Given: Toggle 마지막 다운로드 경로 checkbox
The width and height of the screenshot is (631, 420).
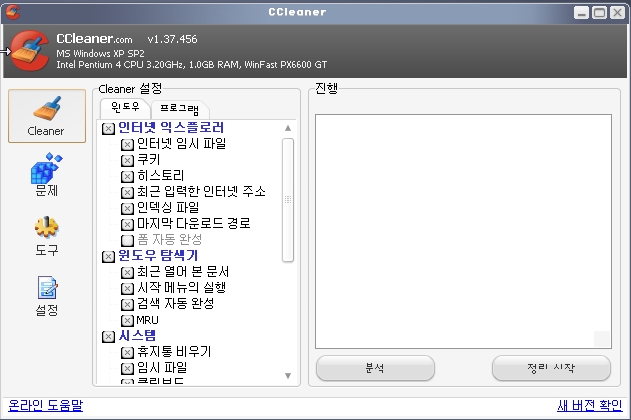Looking at the screenshot, I should (x=127, y=224).
